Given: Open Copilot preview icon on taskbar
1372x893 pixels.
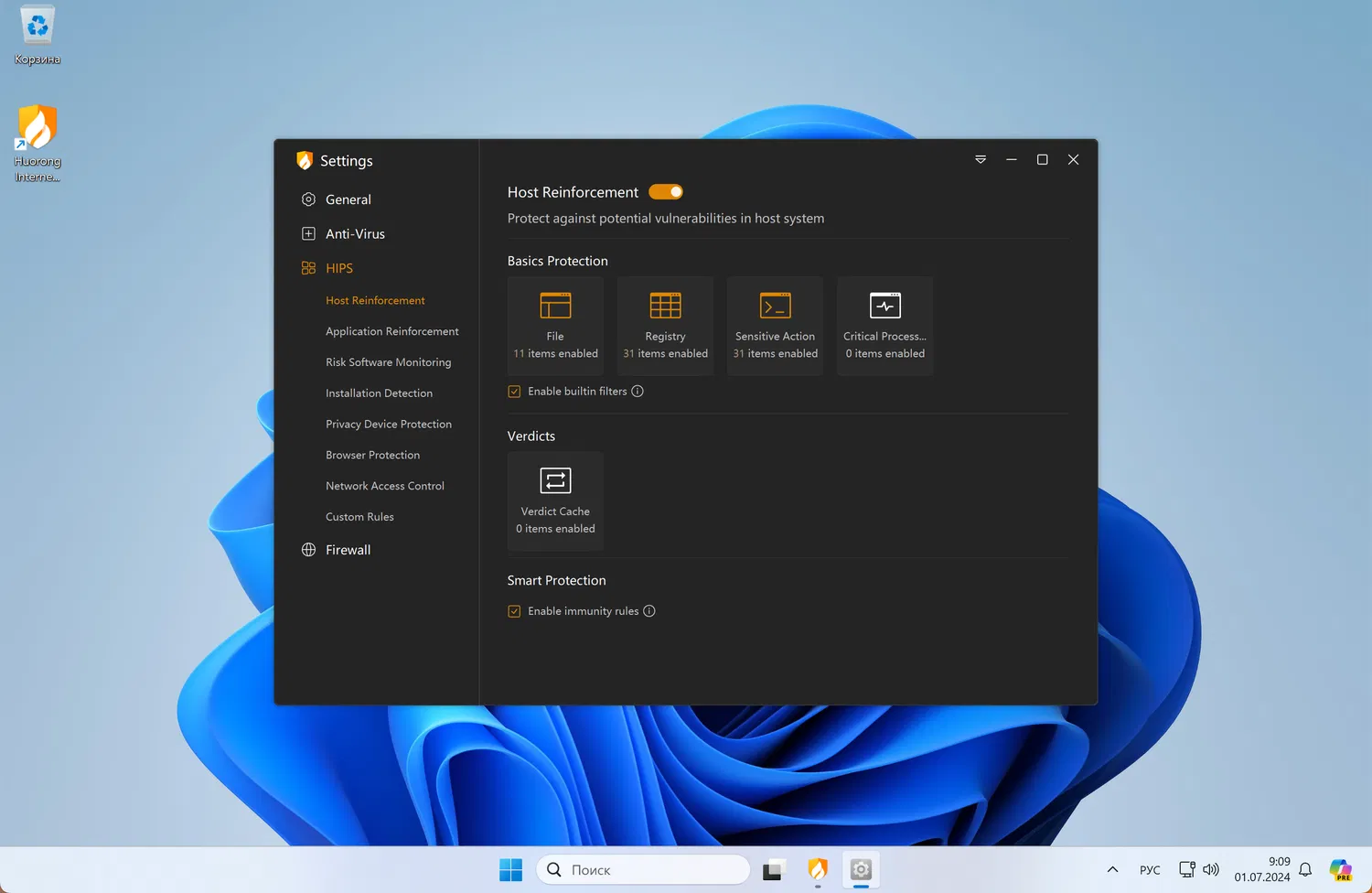Looking at the screenshot, I should 1341,869.
